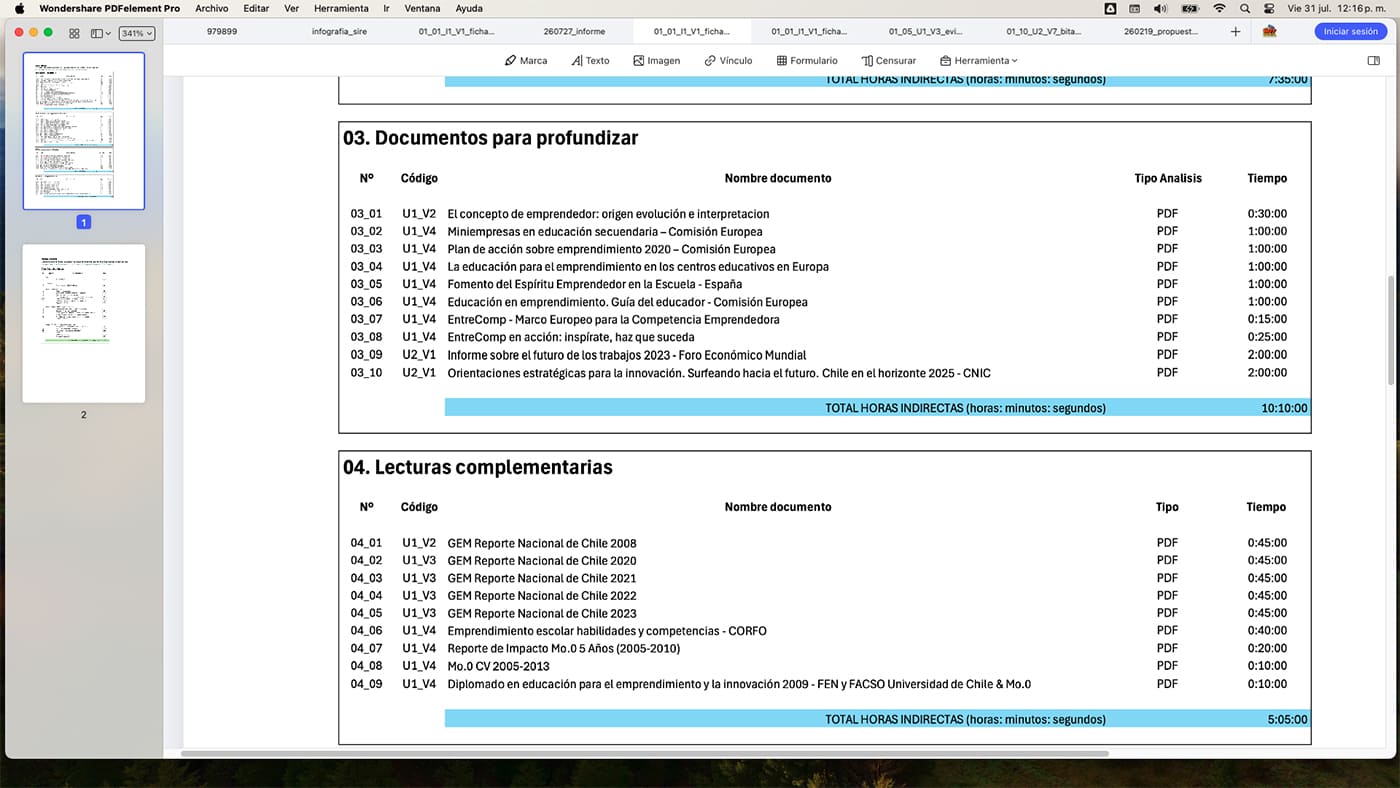Click 'Orientaciones estratégicas para la innovación' text
Screen dimensions: 1400x788
click(718, 373)
